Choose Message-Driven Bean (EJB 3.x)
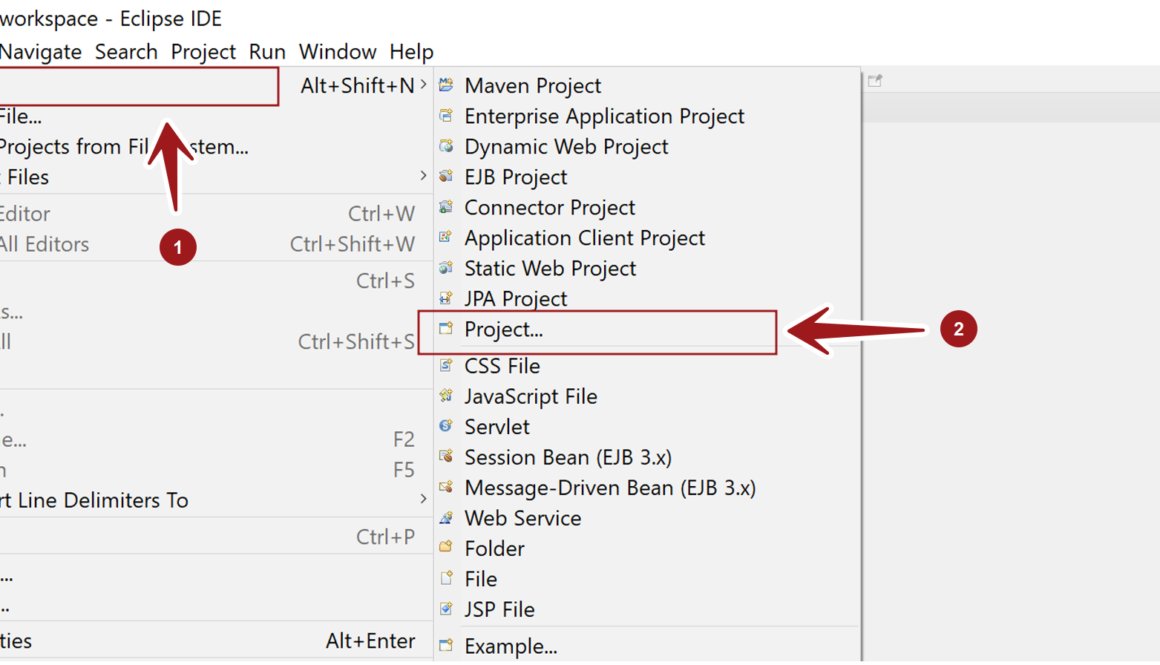Viewport: 1160px width, 665px height. (610, 488)
